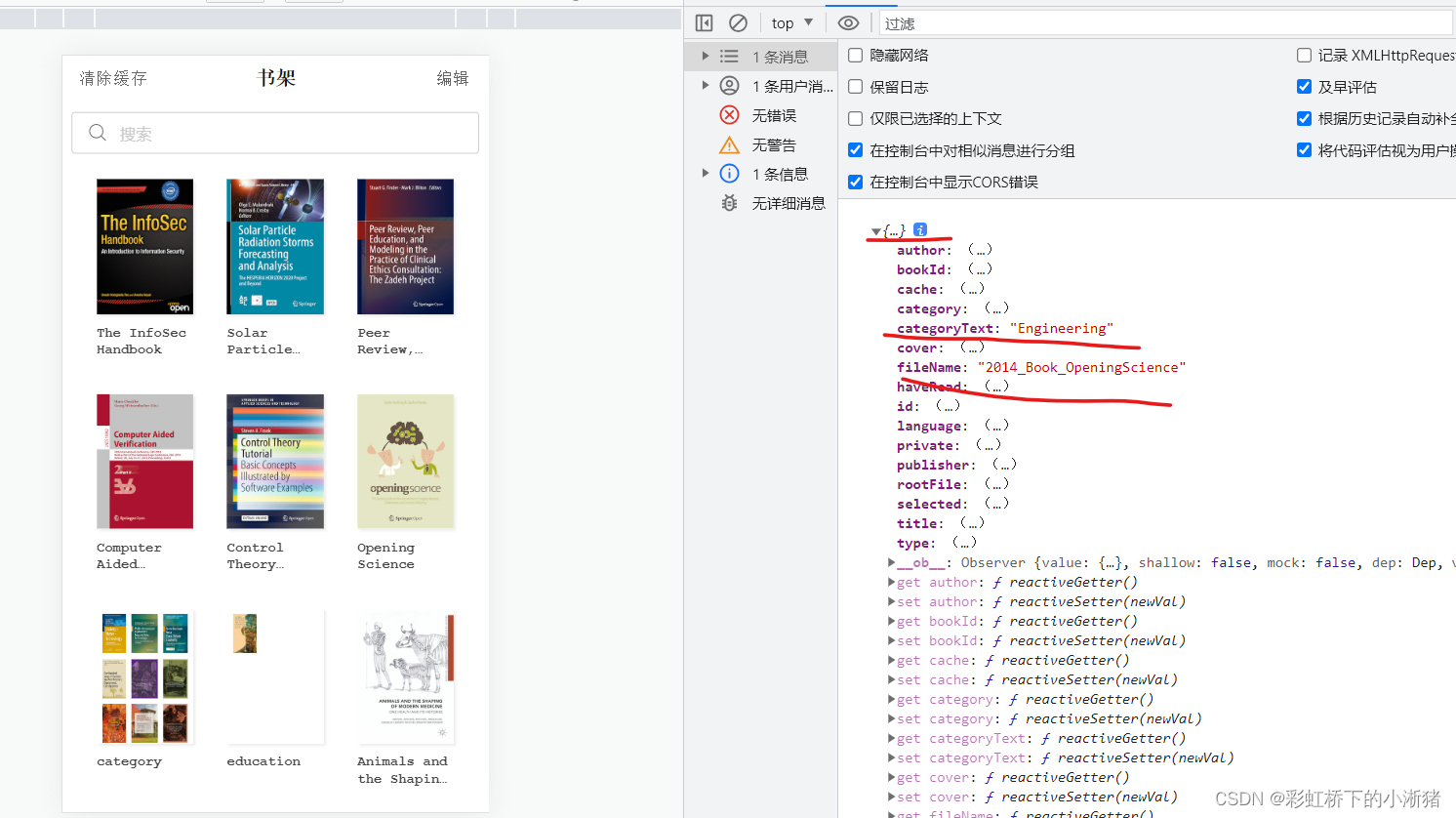This screenshot has width=1456, height=818.
Task: Expand the 1 条用户消息 group arrow
Action: (705, 86)
